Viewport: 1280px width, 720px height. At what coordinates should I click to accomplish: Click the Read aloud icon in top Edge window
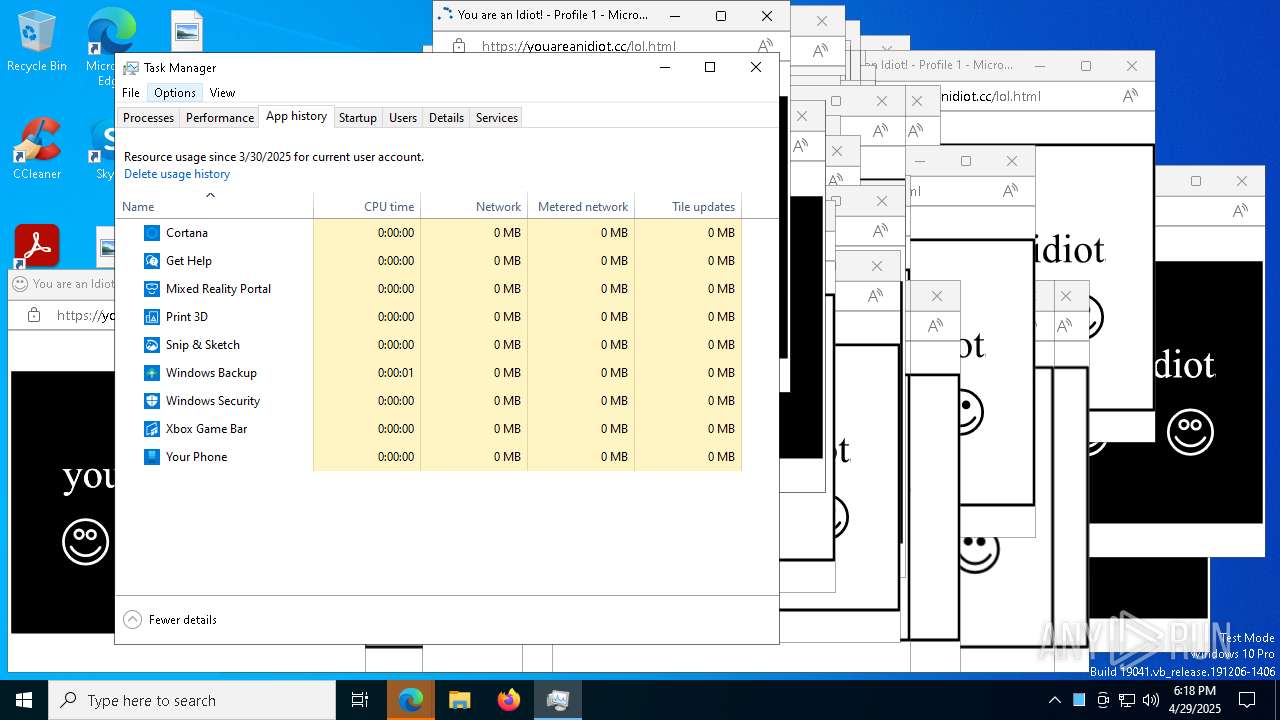[x=765, y=46]
